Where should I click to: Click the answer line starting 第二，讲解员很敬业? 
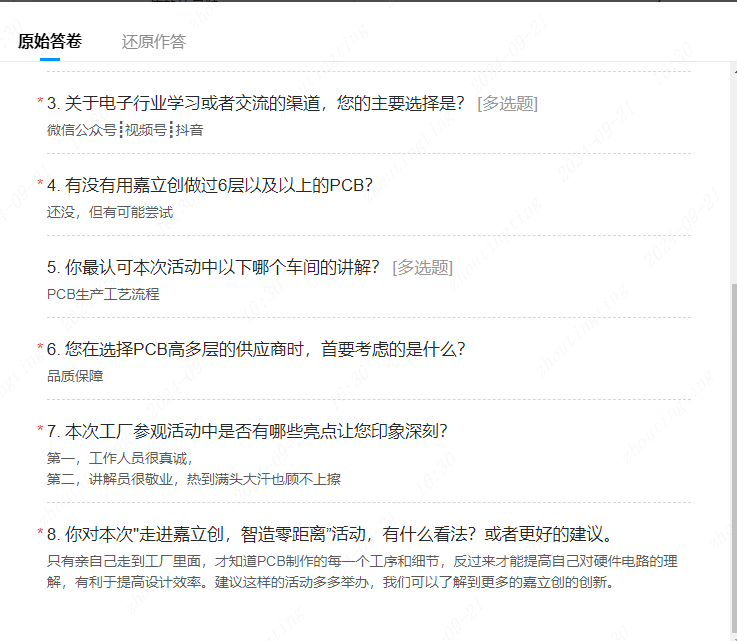[193, 479]
